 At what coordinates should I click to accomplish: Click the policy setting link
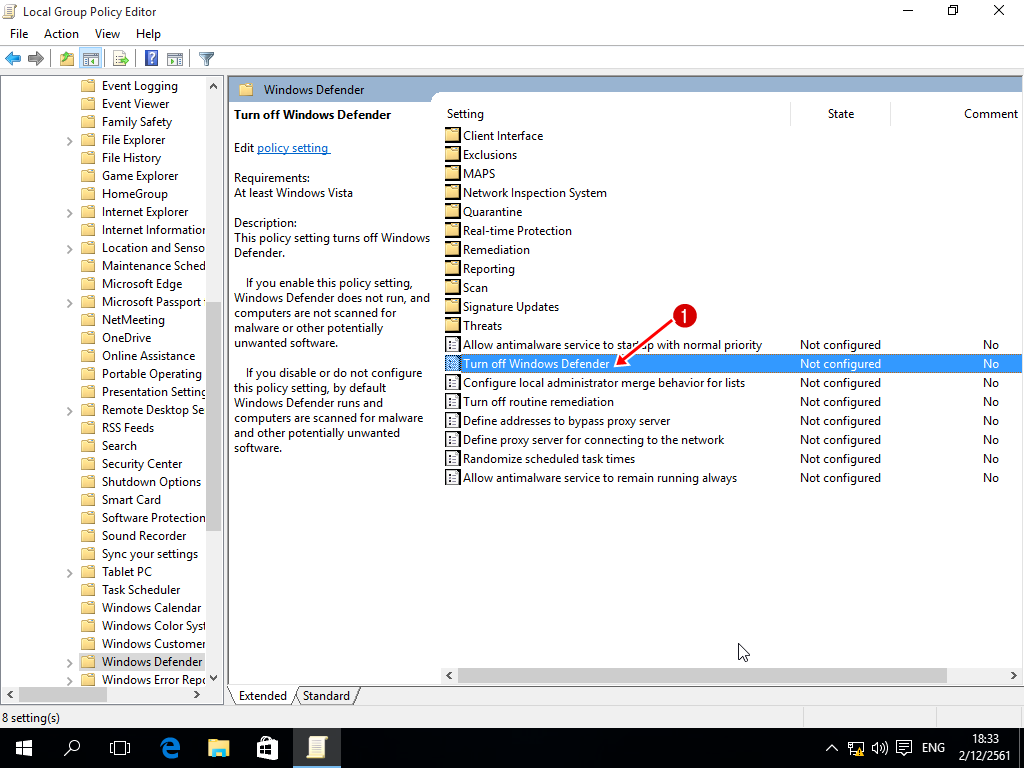coord(292,148)
